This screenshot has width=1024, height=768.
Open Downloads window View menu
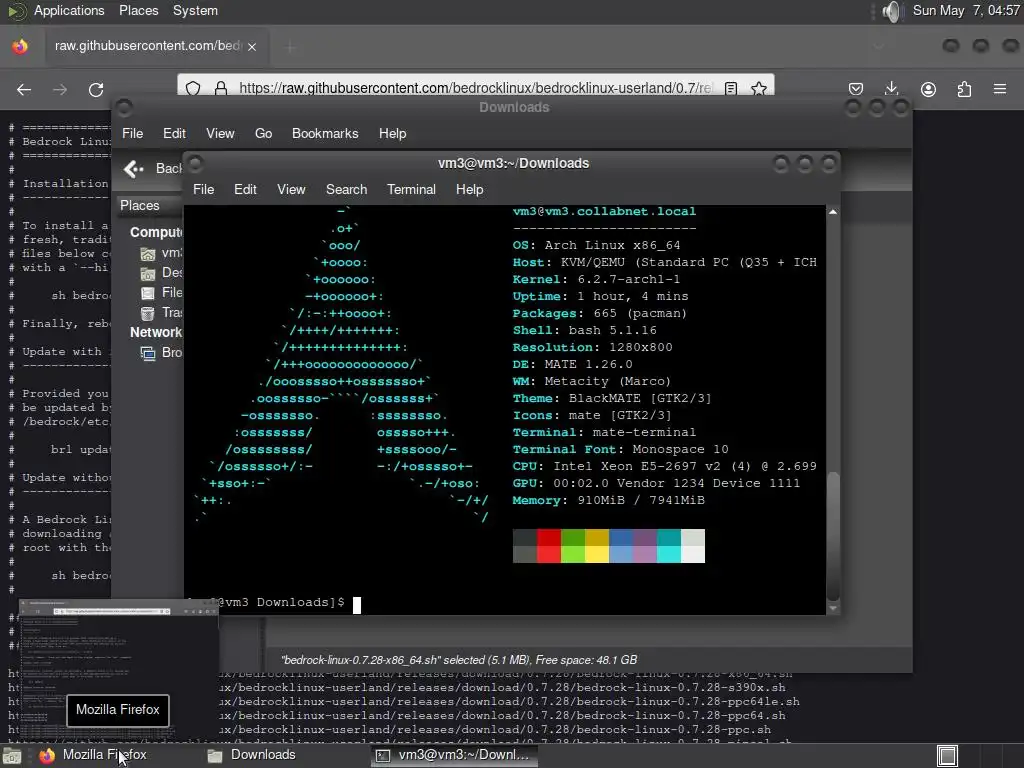(x=220, y=133)
